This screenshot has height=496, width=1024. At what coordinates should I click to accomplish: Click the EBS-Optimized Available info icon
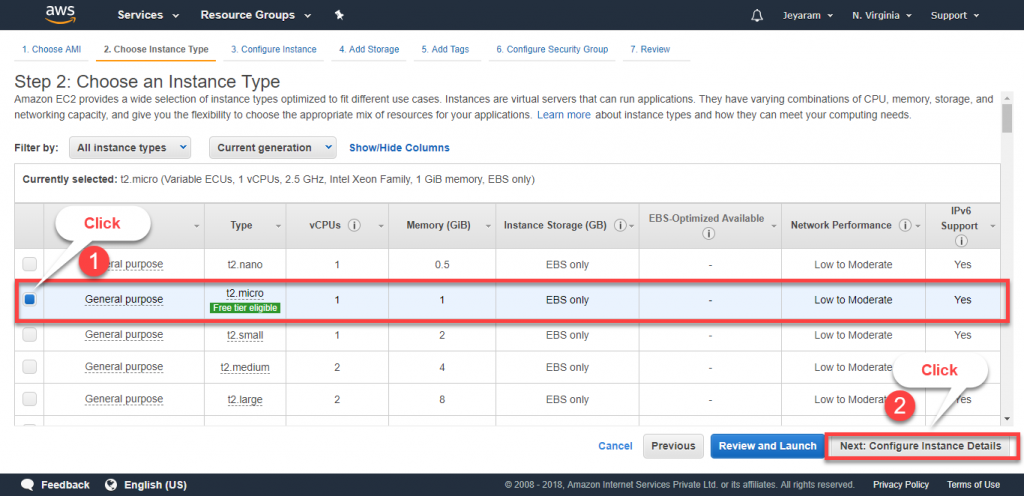[710, 233]
